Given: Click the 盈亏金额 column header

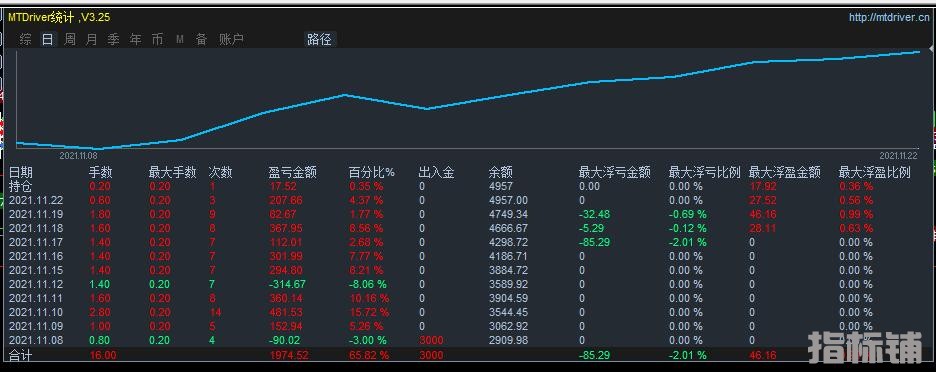Looking at the screenshot, I should coord(292,173).
